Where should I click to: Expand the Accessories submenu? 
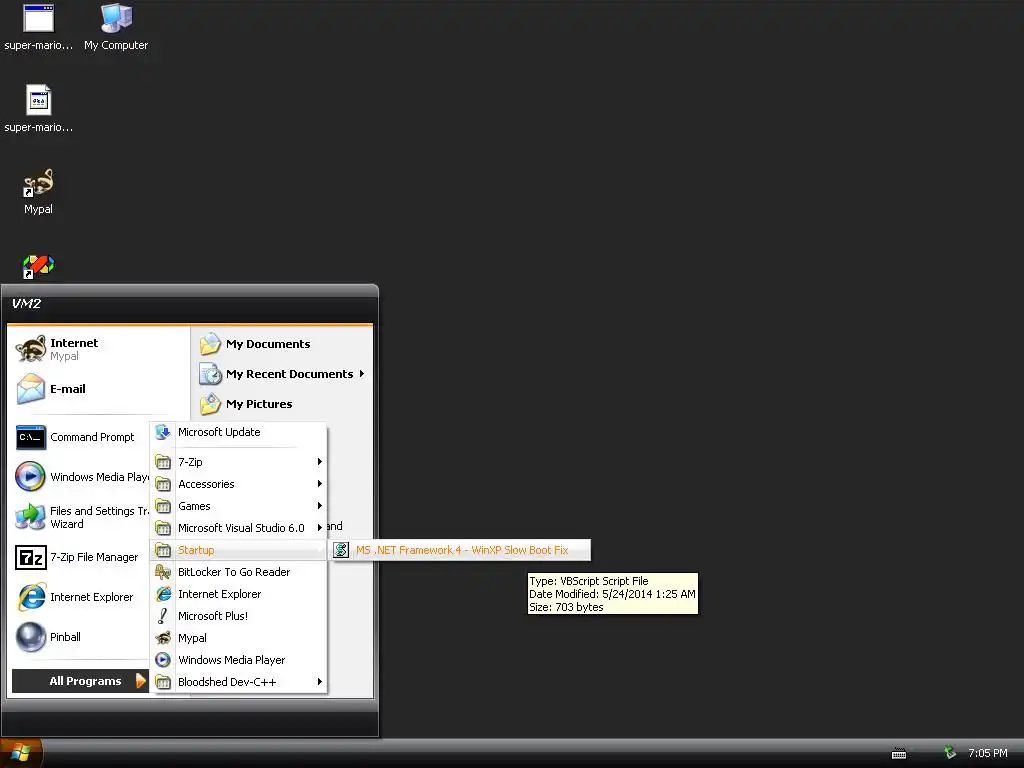(x=238, y=484)
